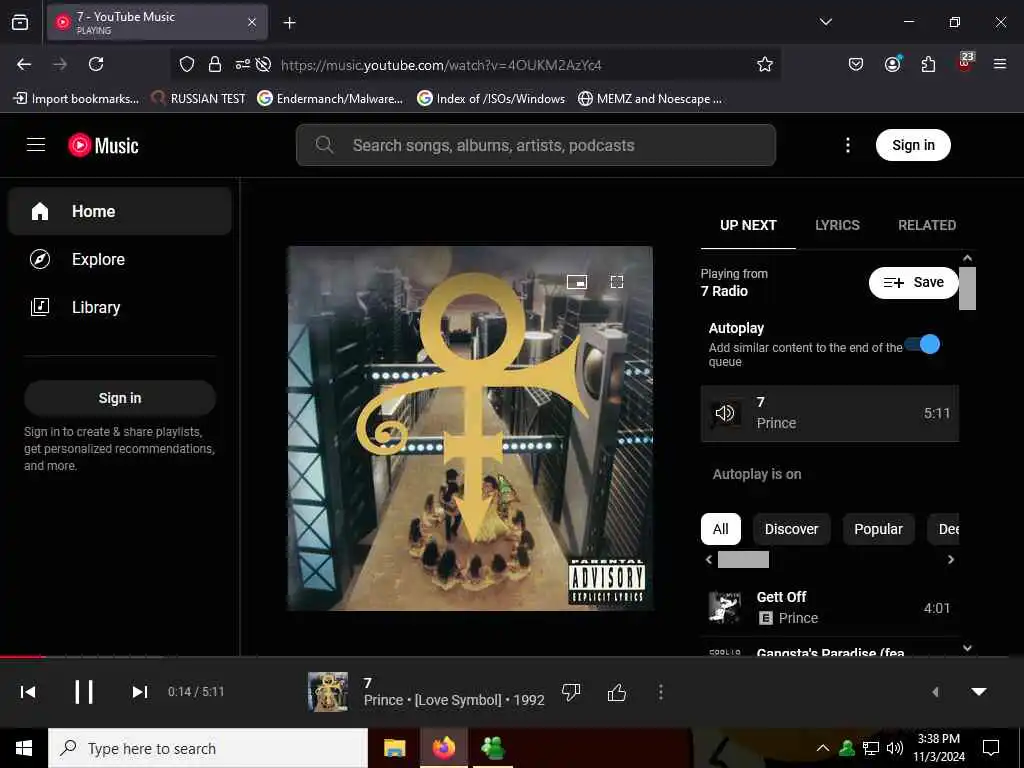Click the extension icon with the 23 badge
Screen dimensions: 1024x768
click(x=965, y=63)
